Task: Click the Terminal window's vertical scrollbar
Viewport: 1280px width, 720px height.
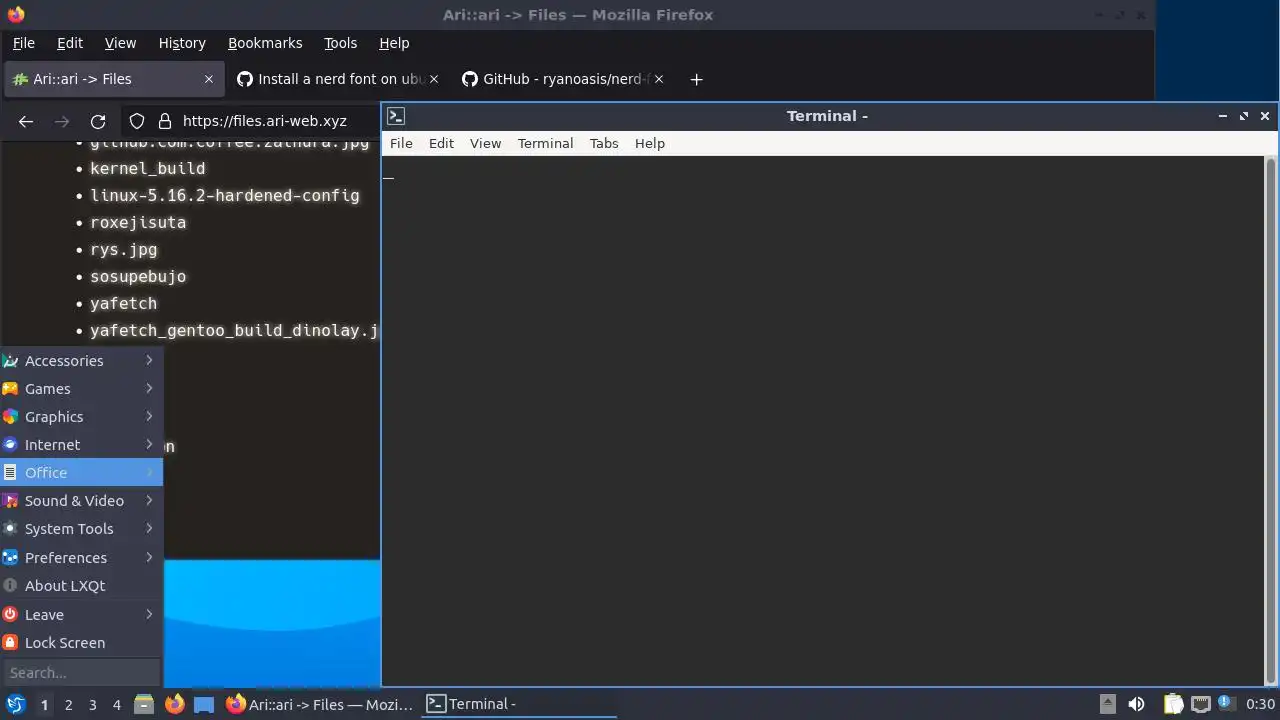Action: [x=1271, y=420]
